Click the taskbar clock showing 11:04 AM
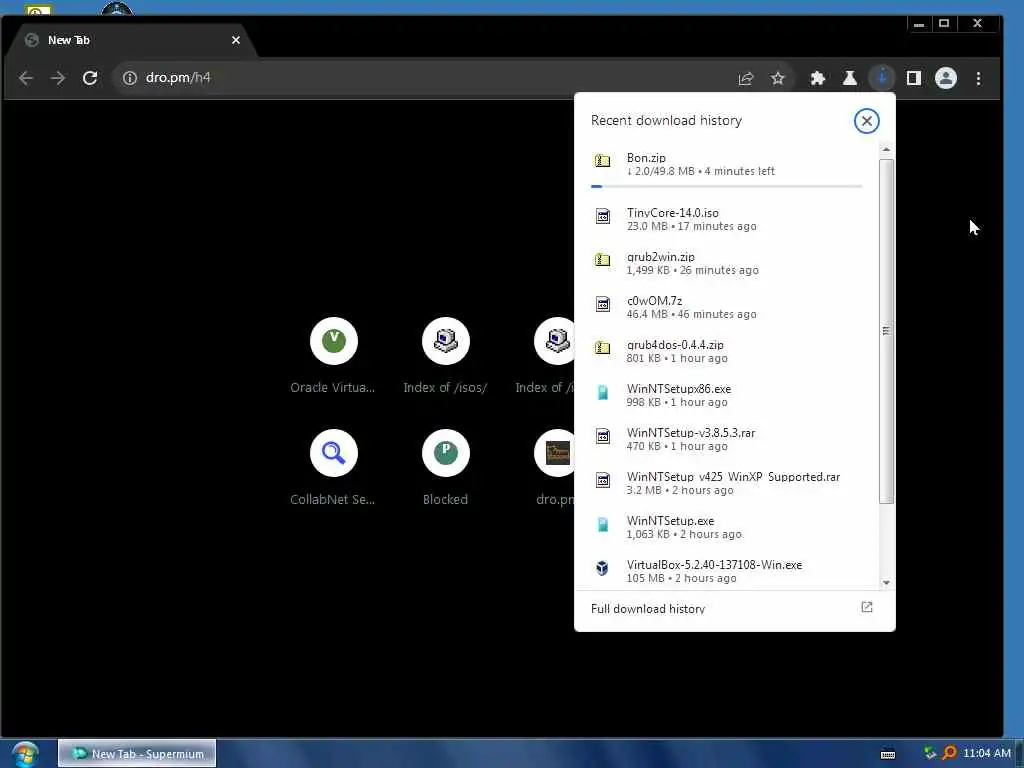The image size is (1024, 768). 987,754
